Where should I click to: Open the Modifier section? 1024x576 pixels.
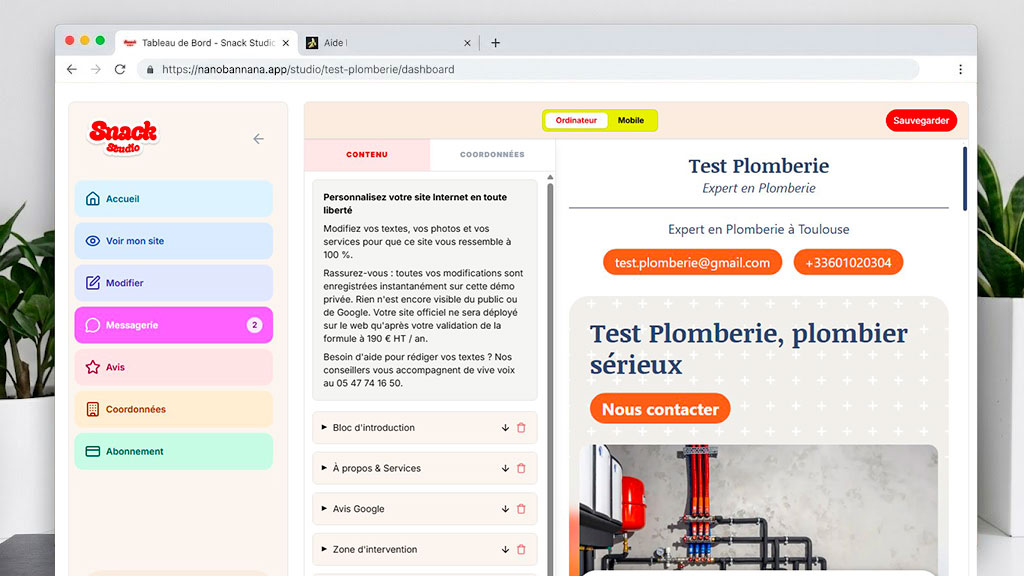[x=174, y=283]
